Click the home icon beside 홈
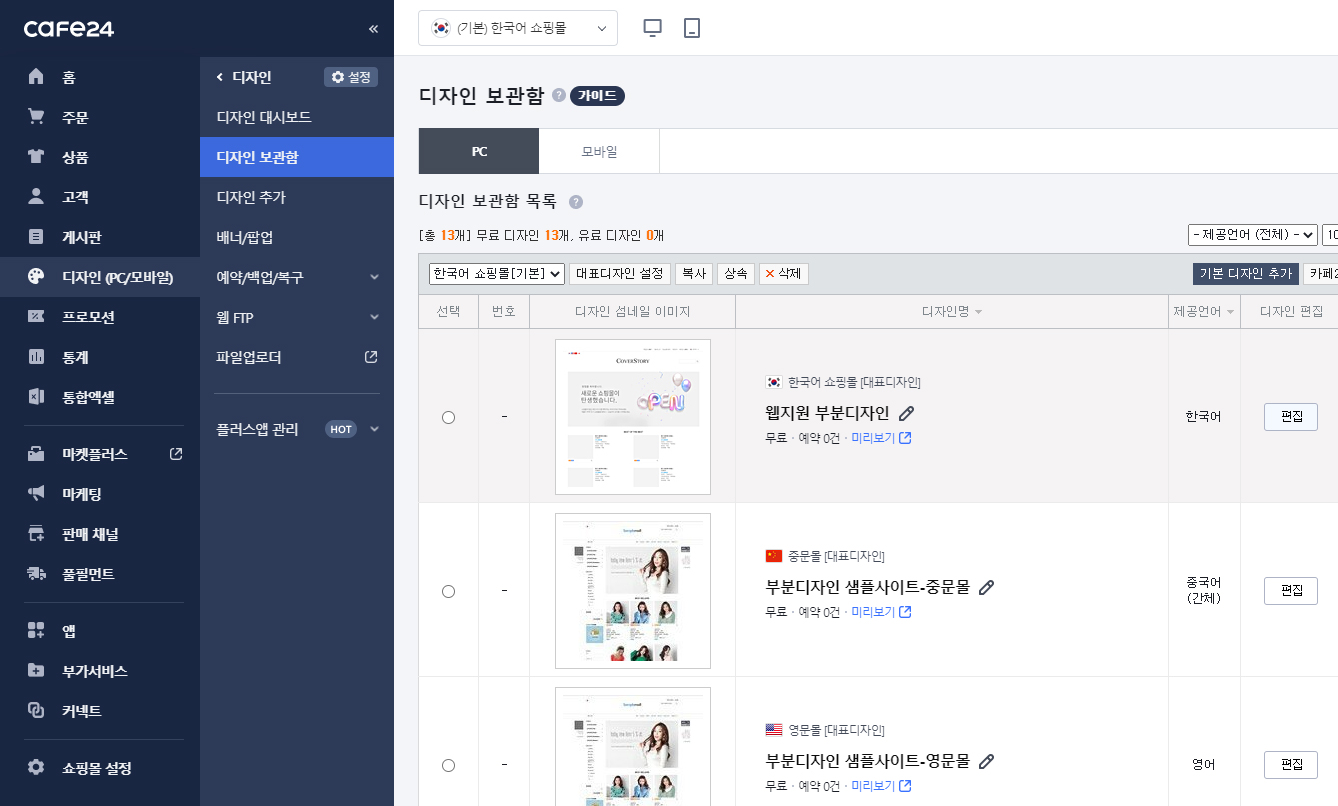This screenshot has width=1338, height=806. pos(36,77)
